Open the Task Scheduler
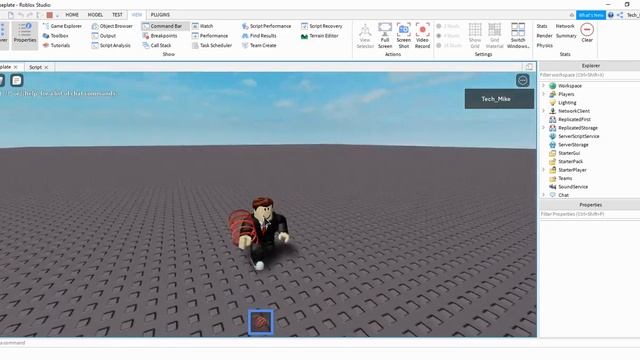 [212, 45]
